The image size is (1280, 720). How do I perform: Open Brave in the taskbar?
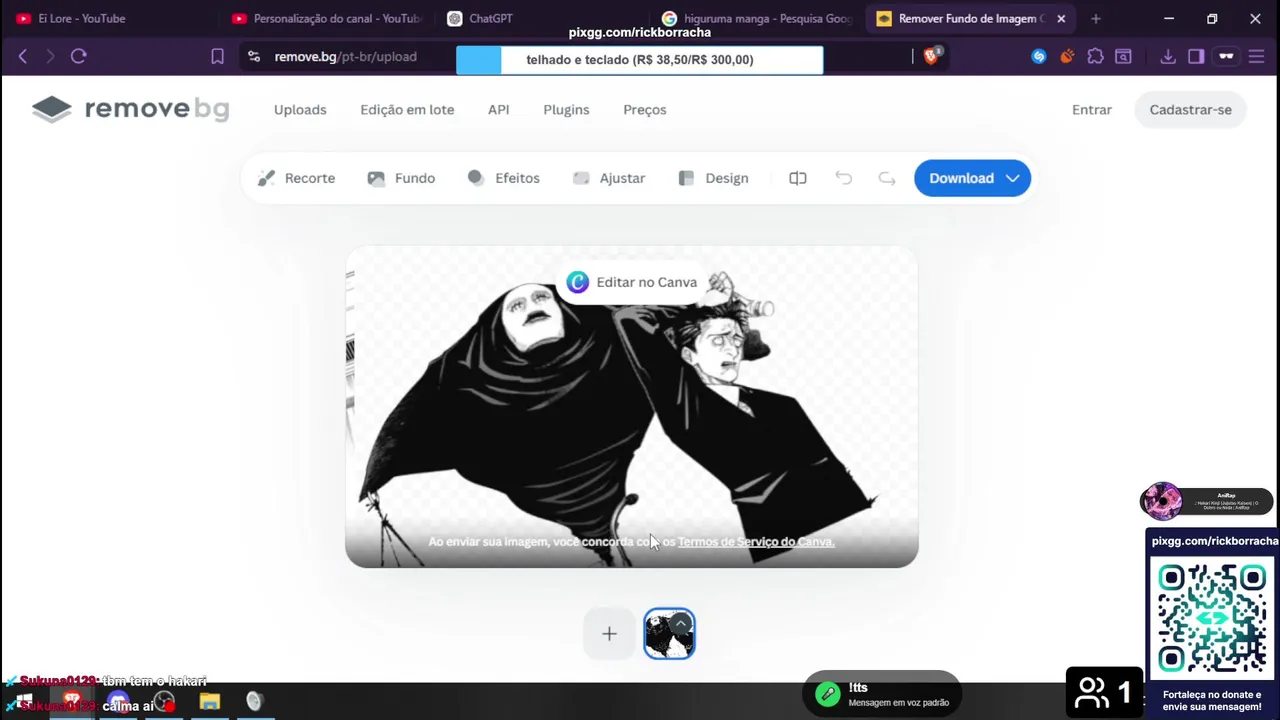[71, 702]
